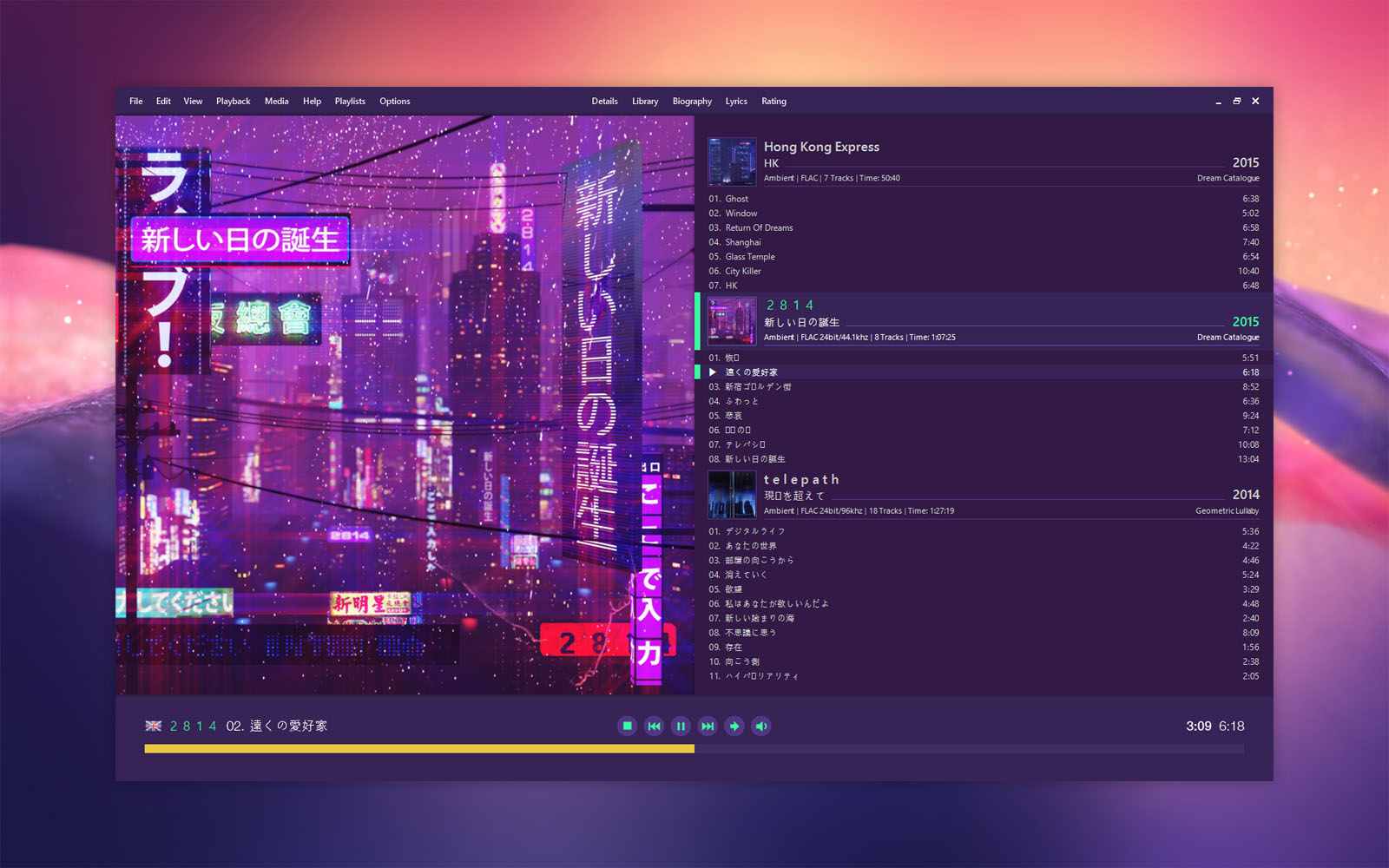The image size is (1389, 868).
Task: Select track 06. City Killer
Action: [x=984, y=271]
